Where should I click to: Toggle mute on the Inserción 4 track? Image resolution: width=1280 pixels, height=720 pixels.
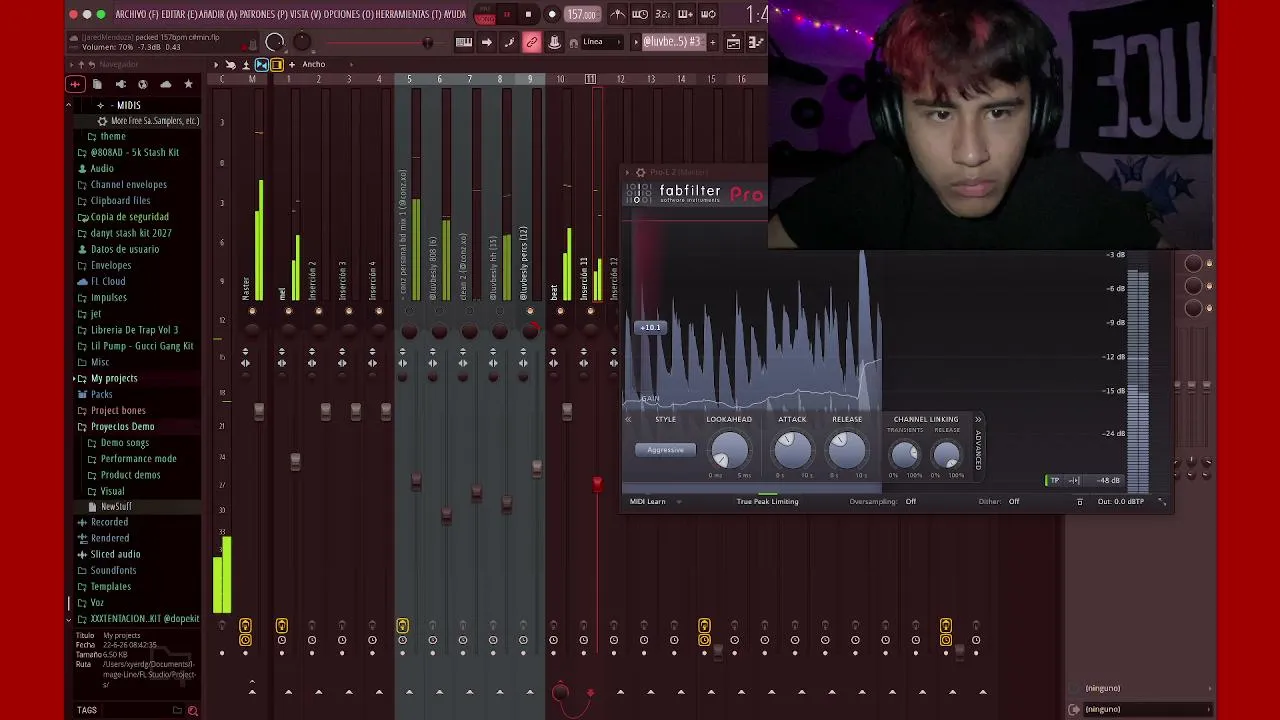379,311
